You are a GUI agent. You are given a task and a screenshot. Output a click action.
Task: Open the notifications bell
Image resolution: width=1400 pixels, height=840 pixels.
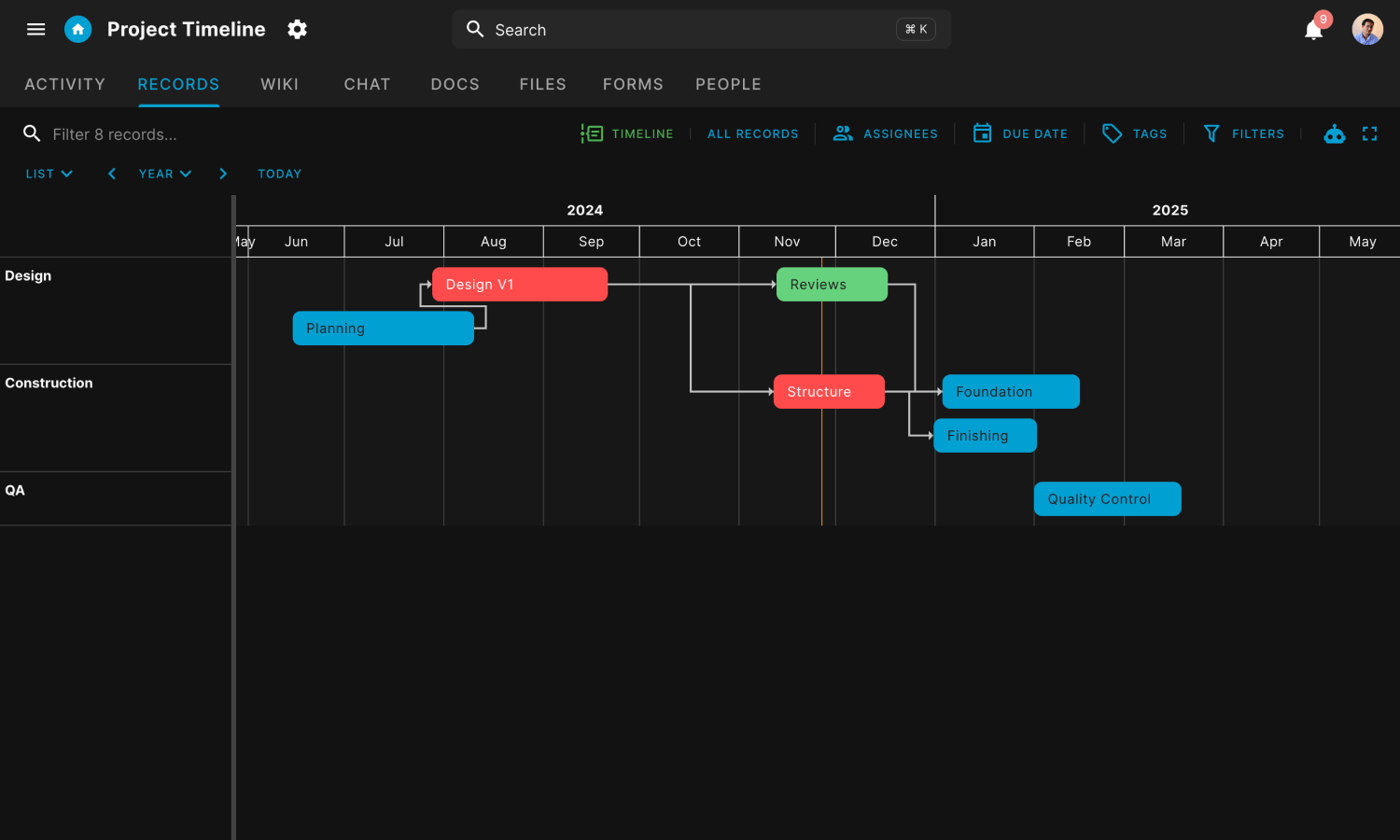1314,29
